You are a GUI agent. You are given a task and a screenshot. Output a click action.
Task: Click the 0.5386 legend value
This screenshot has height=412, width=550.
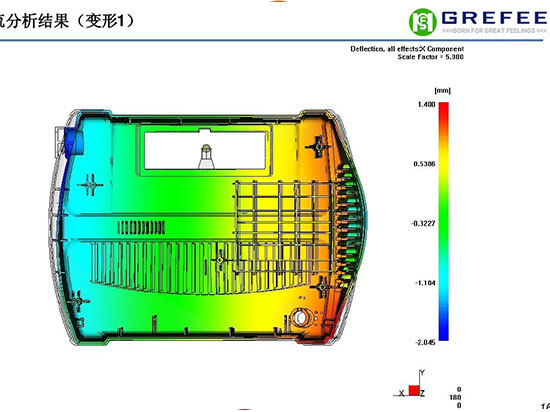(424, 164)
